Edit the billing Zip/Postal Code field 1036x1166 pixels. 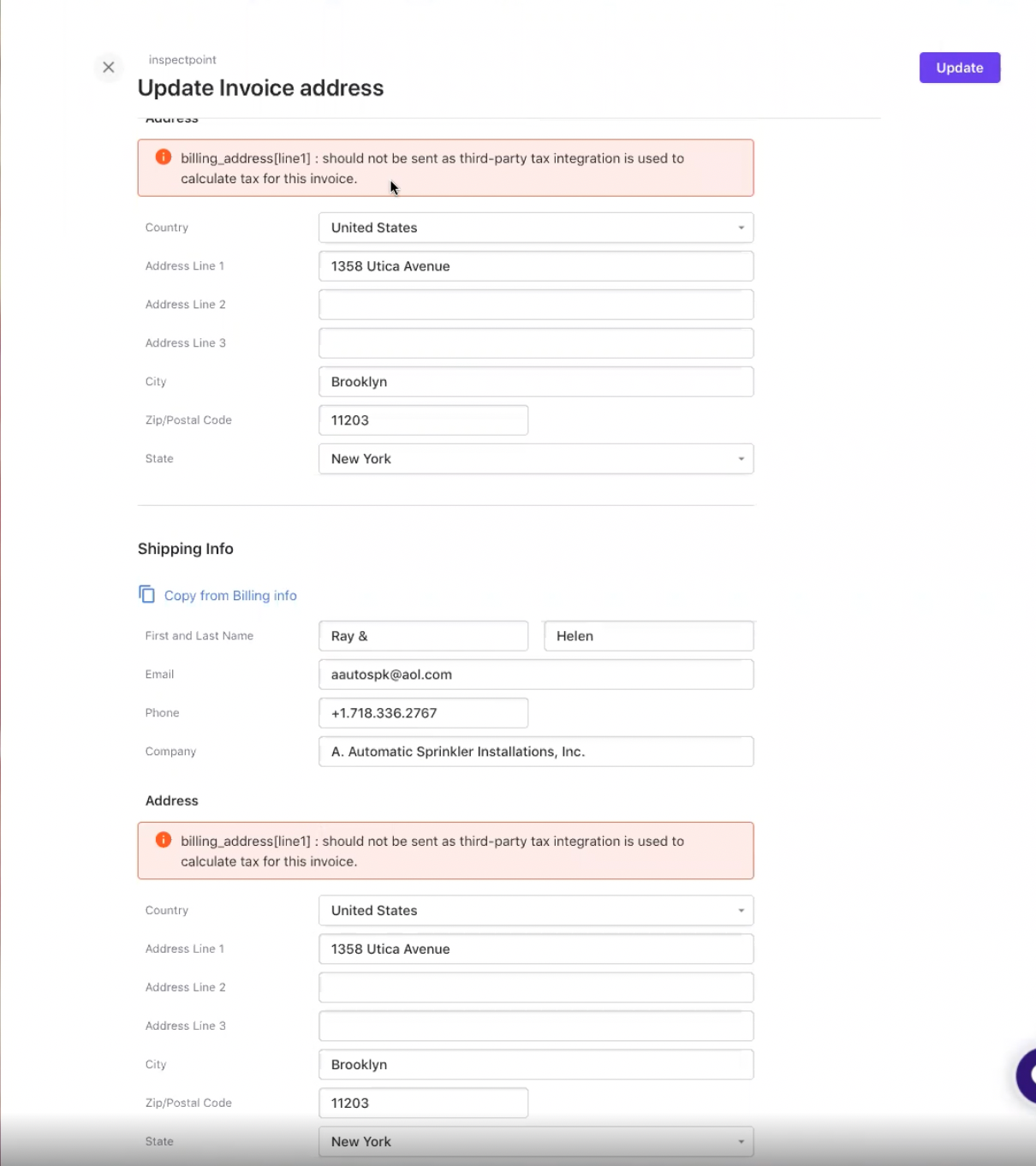click(423, 420)
